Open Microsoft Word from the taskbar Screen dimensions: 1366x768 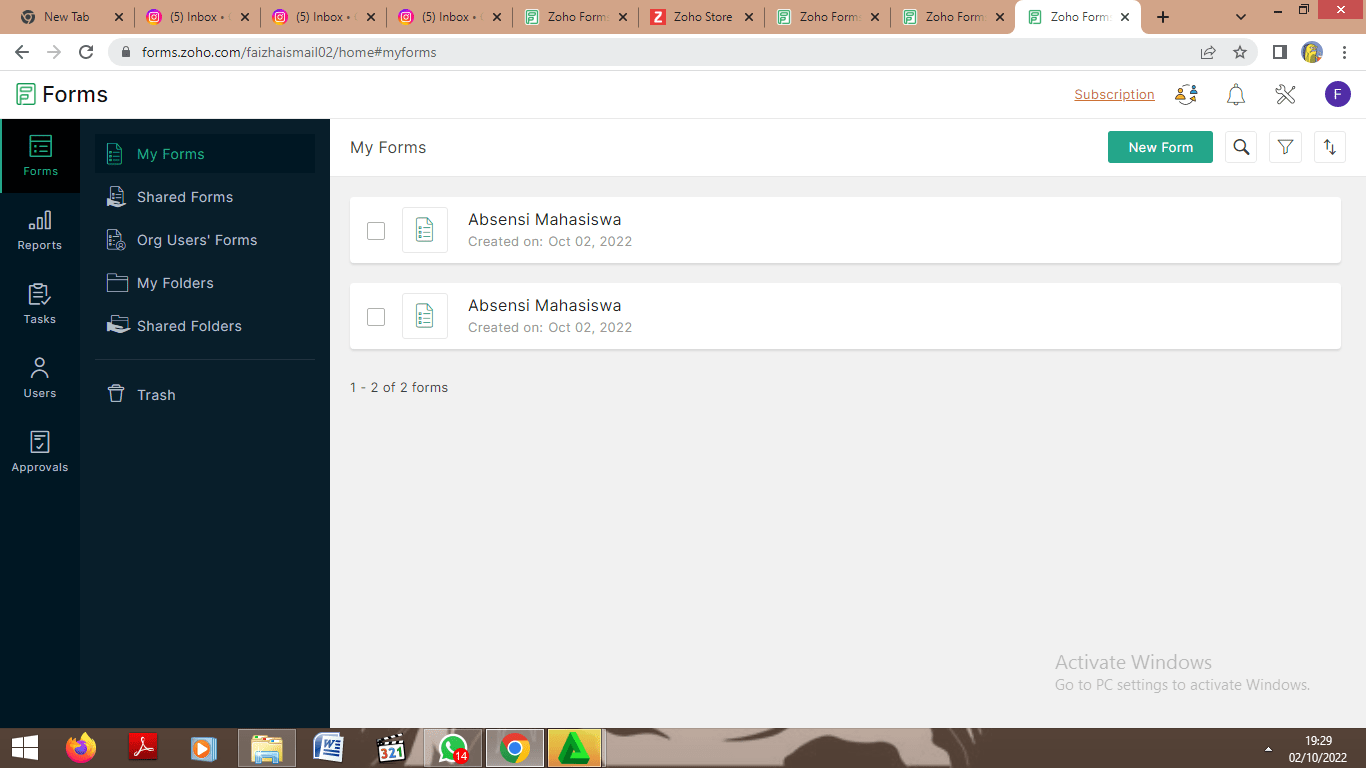tap(329, 748)
